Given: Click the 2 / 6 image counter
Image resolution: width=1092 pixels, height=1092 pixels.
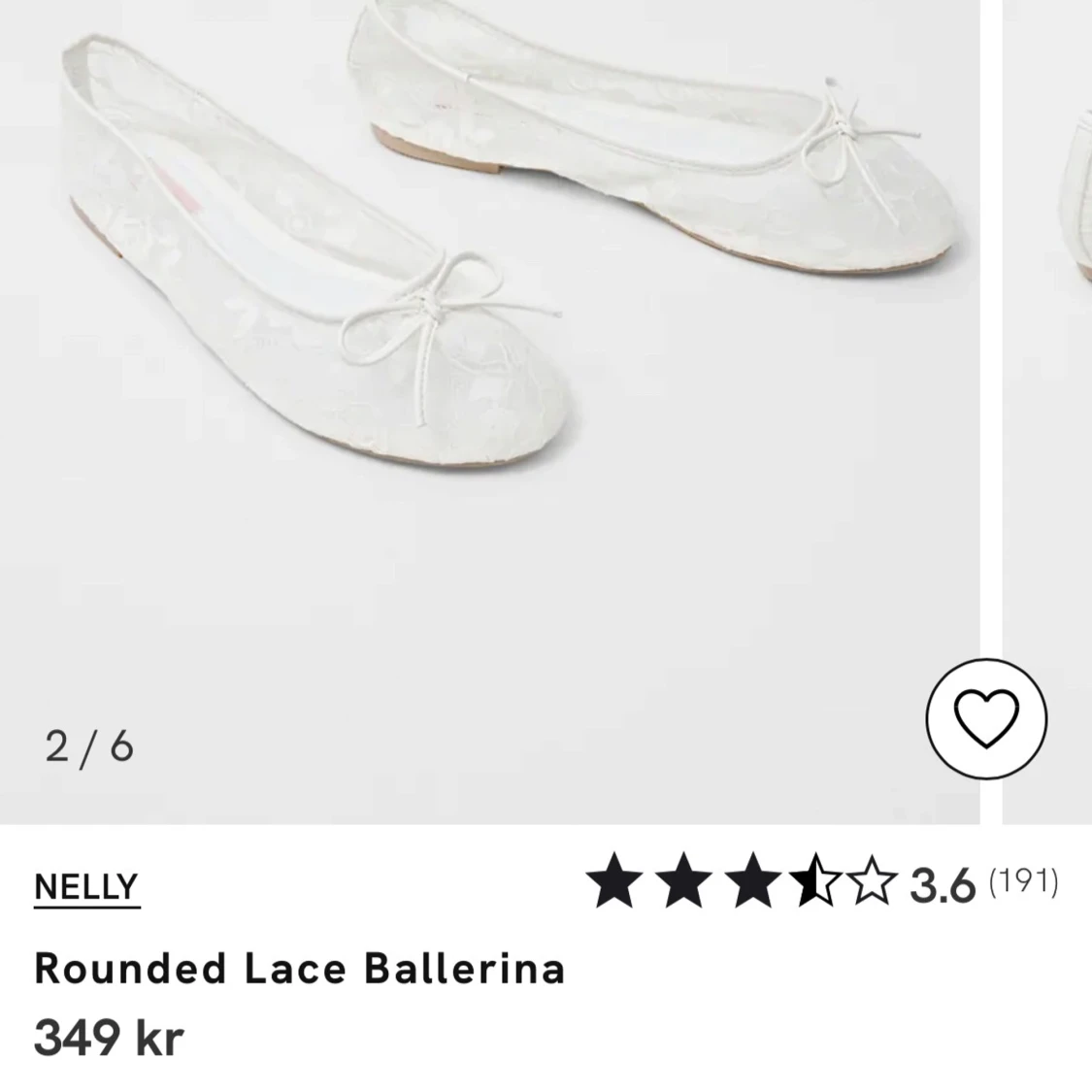Looking at the screenshot, I should pos(89,748).
